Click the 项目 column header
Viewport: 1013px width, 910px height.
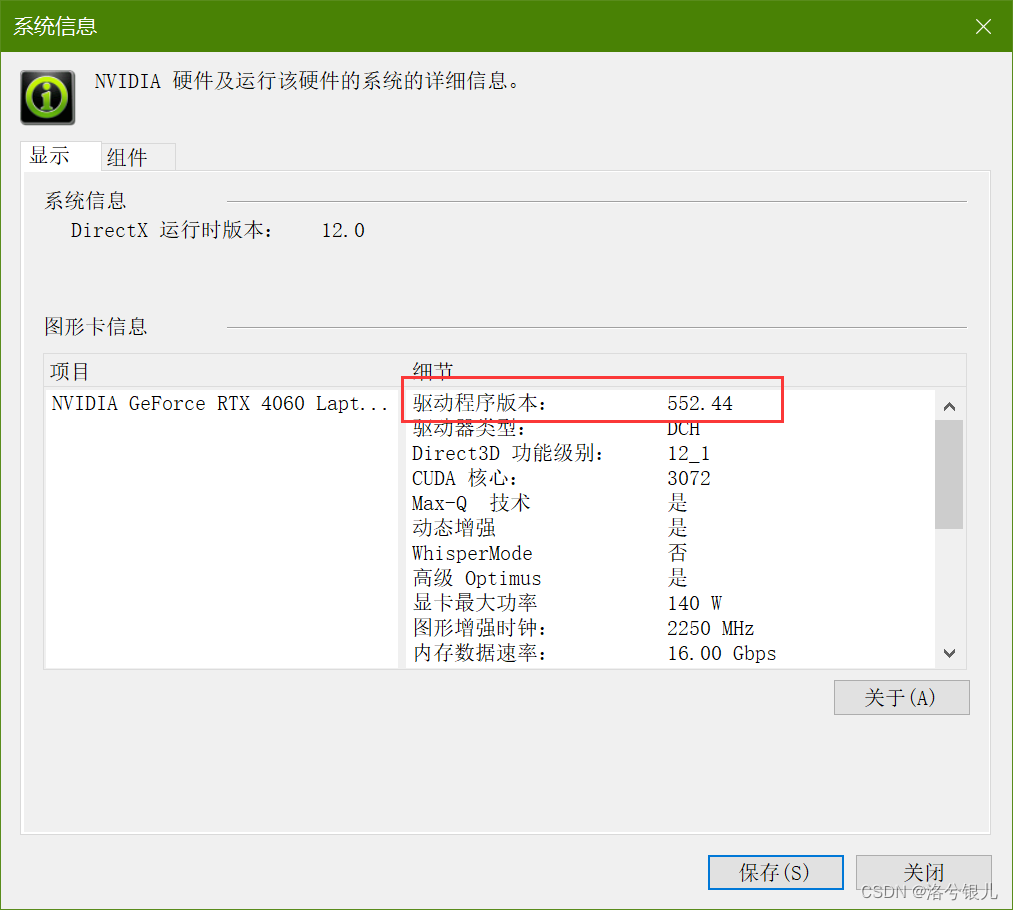pyautogui.click(x=224, y=371)
